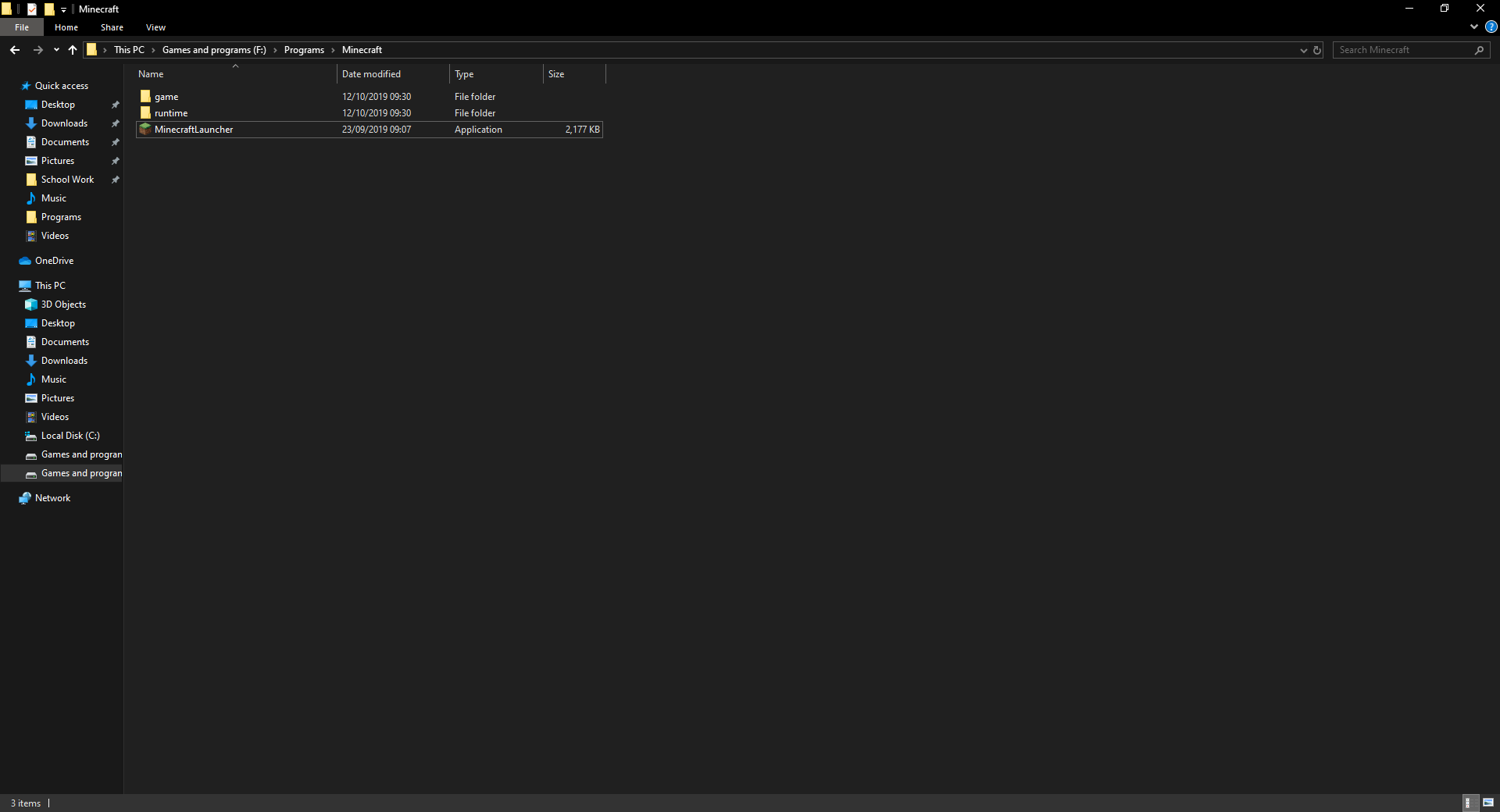Click the search magnifier icon
This screenshot has width=1500, height=812.
point(1479,50)
